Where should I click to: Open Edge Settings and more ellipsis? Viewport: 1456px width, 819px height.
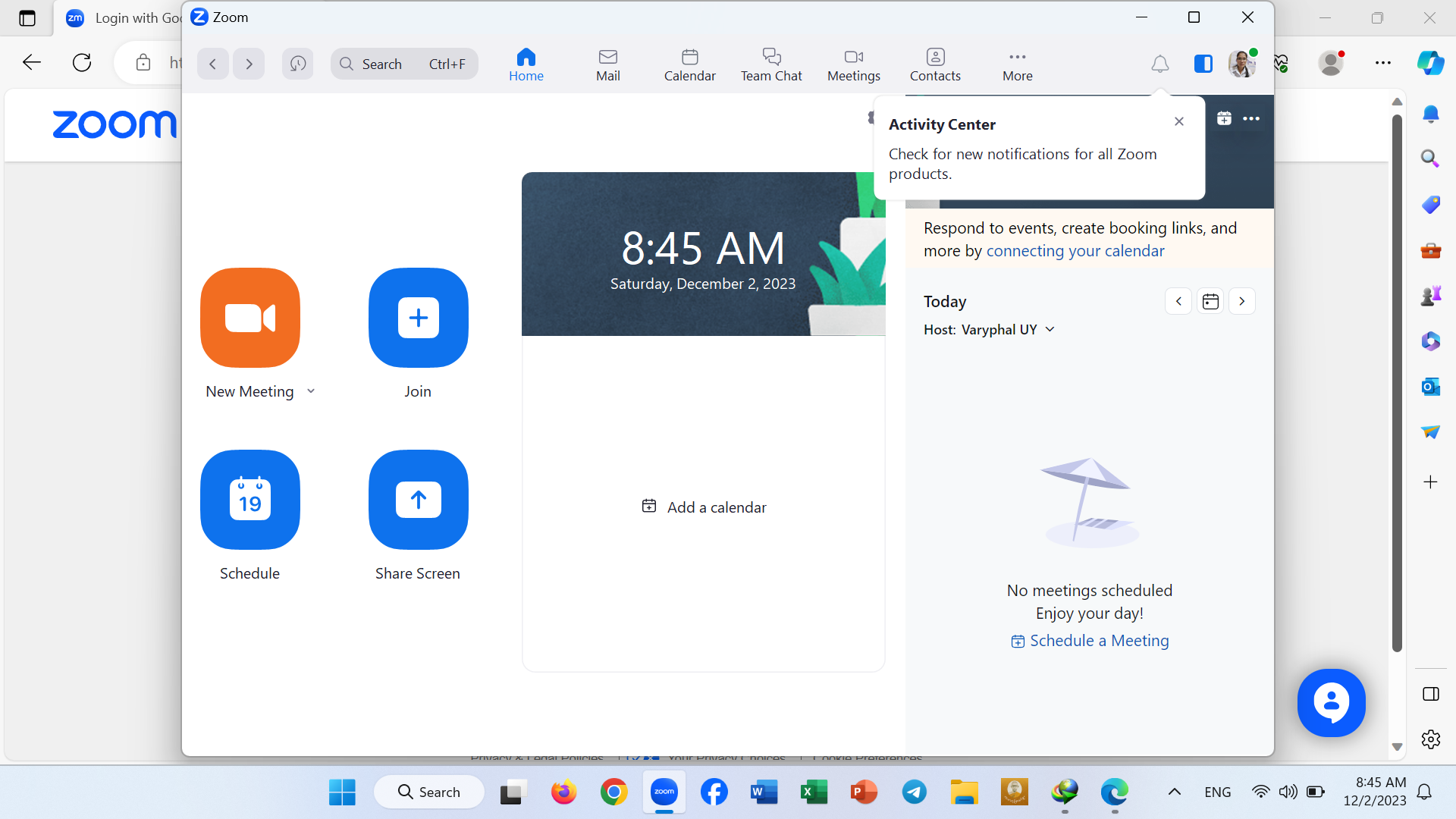tap(1383, 63)
